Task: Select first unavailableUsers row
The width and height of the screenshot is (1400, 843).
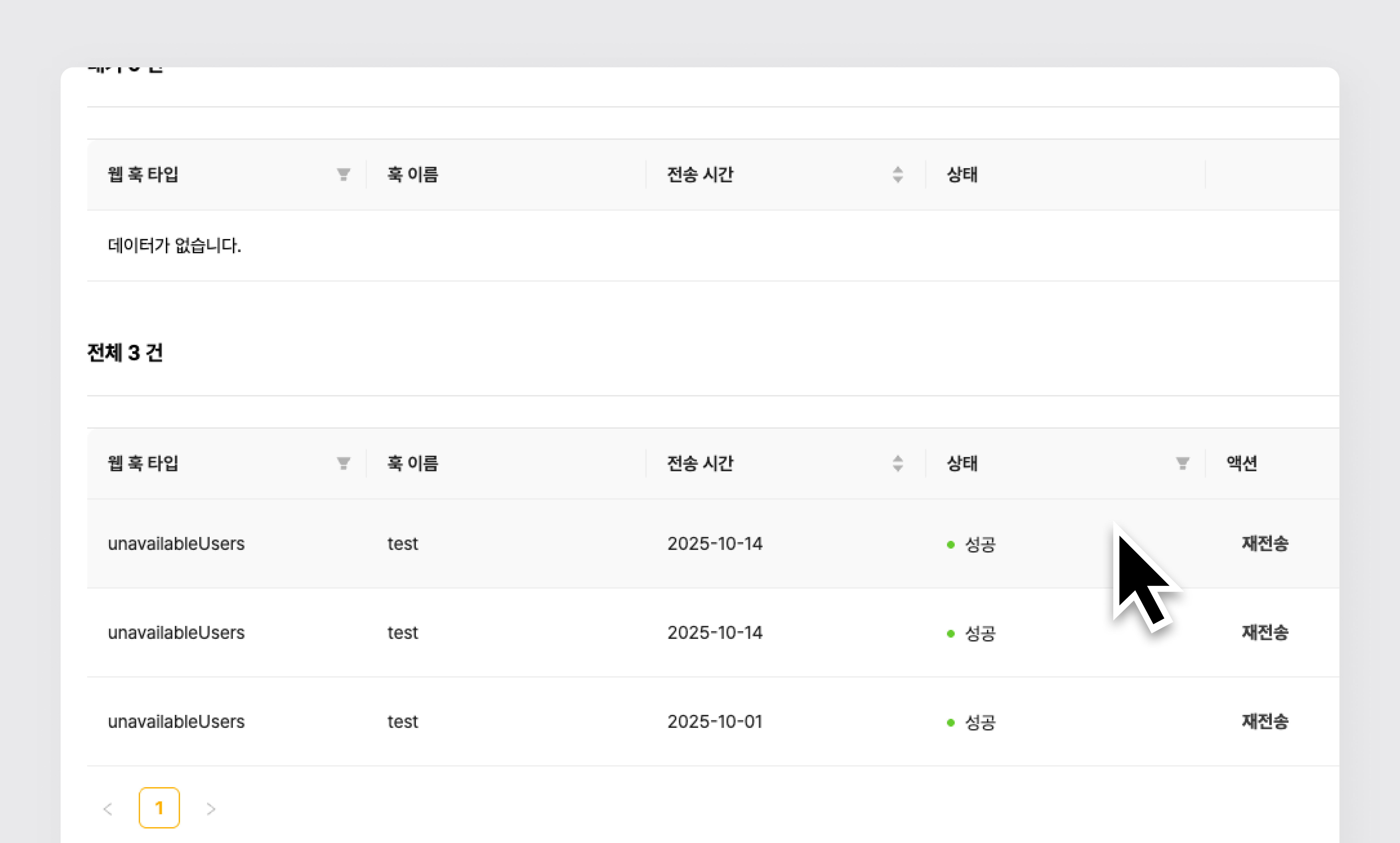Action: (x=176, y=544)
